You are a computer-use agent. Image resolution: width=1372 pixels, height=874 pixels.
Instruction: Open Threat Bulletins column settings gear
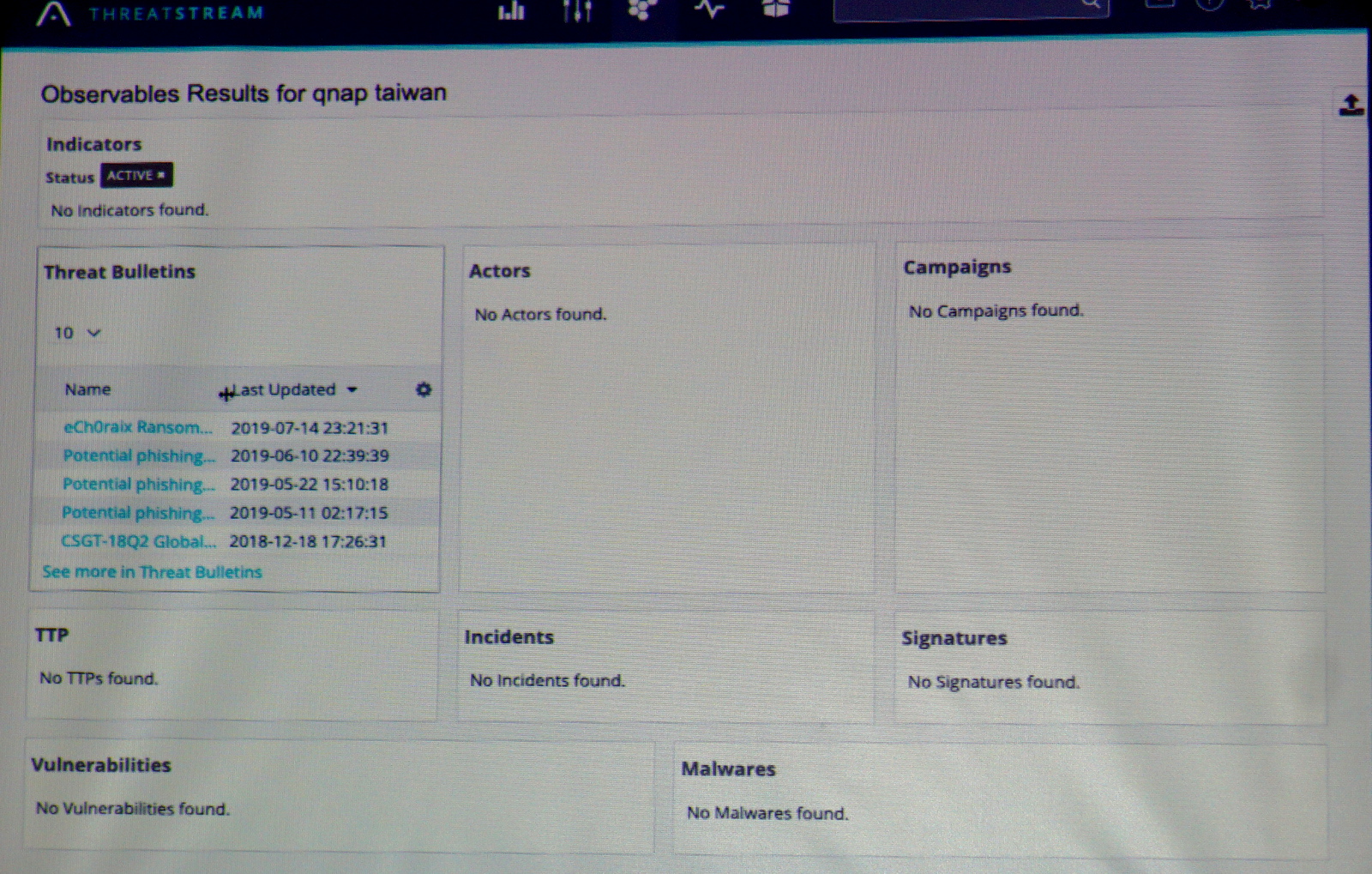tap(424, 389)
